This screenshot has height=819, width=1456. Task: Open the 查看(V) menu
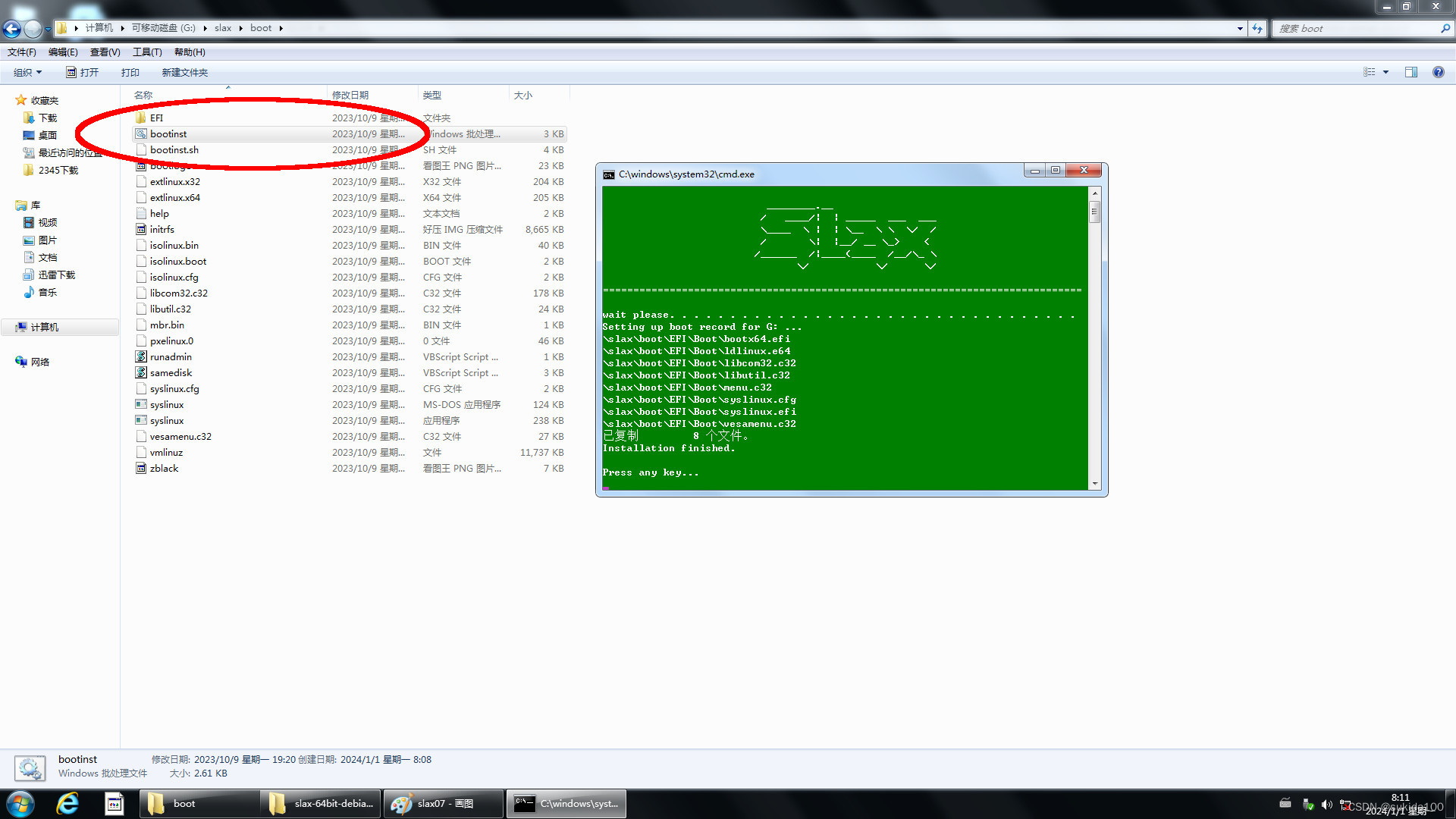[x=105, y=52]
